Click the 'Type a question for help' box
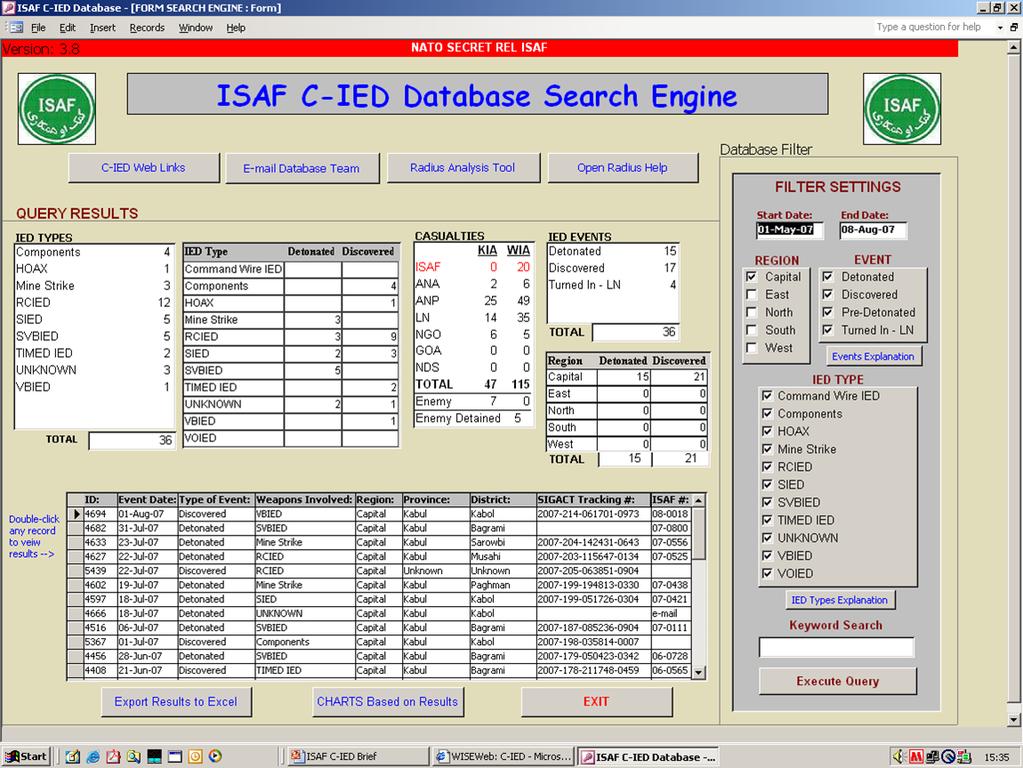1023x768 pixels. pos(930,27)
